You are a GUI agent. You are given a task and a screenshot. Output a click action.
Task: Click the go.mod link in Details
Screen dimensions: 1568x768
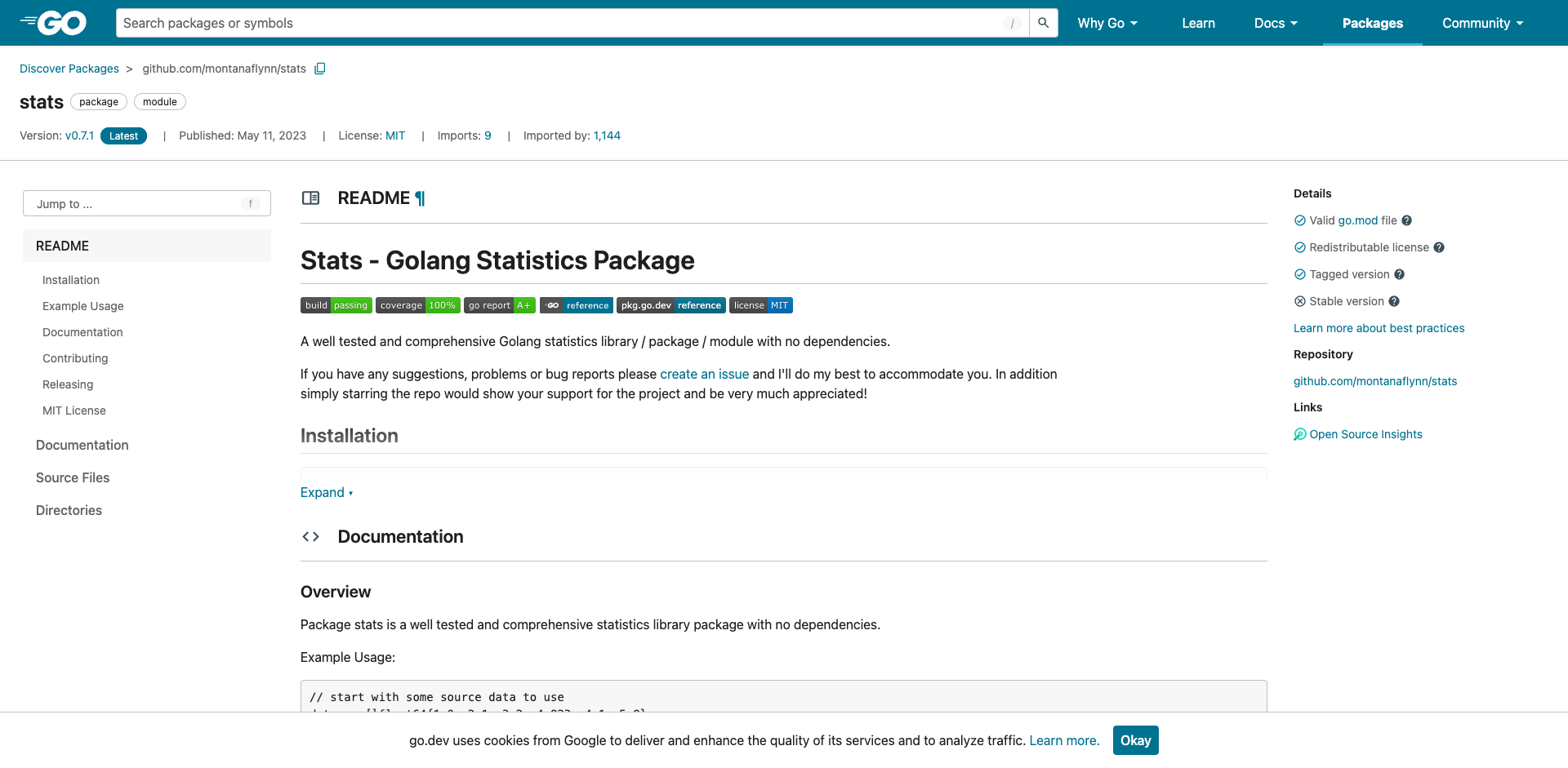[1357, 220]
